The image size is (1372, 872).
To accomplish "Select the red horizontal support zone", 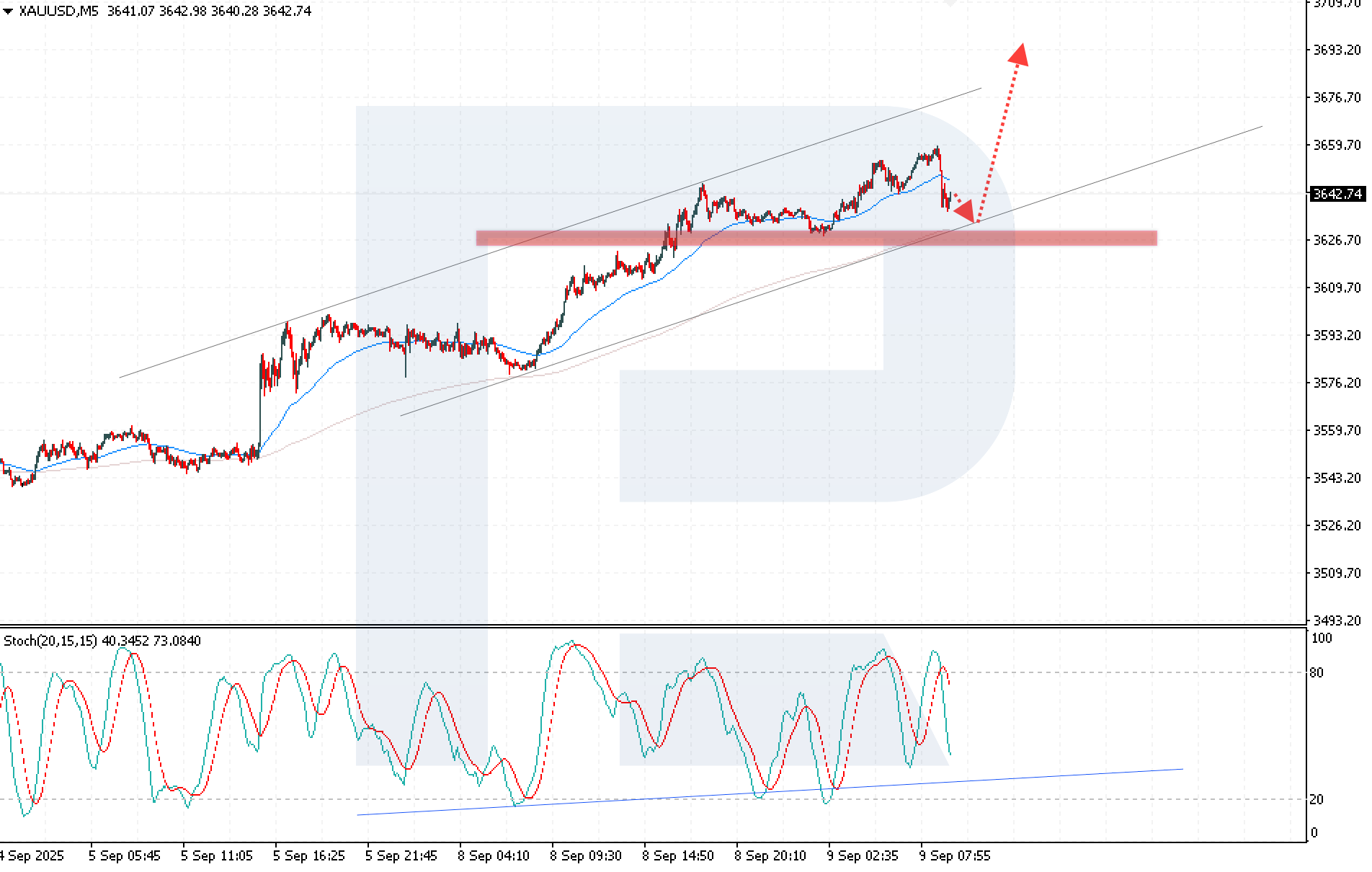I will [x=816, y=239].
